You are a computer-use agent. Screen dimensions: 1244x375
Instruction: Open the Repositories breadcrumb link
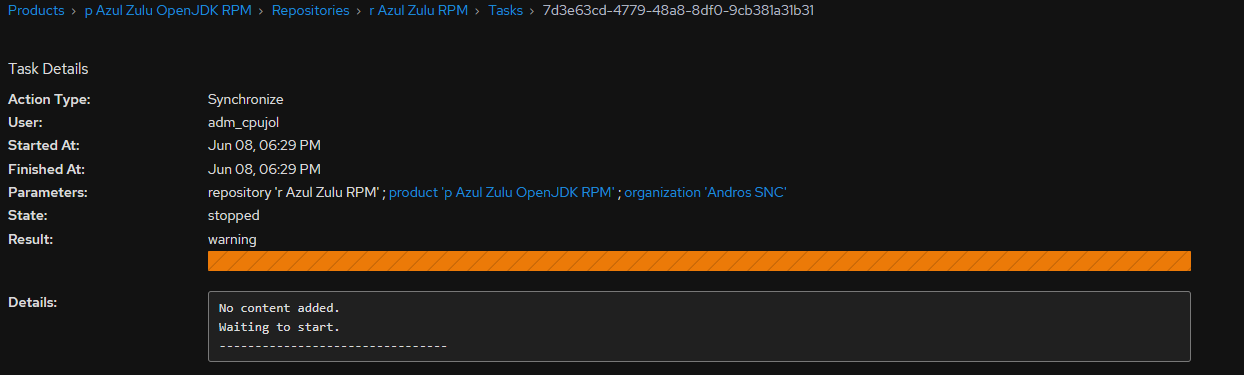click(311, 11)
